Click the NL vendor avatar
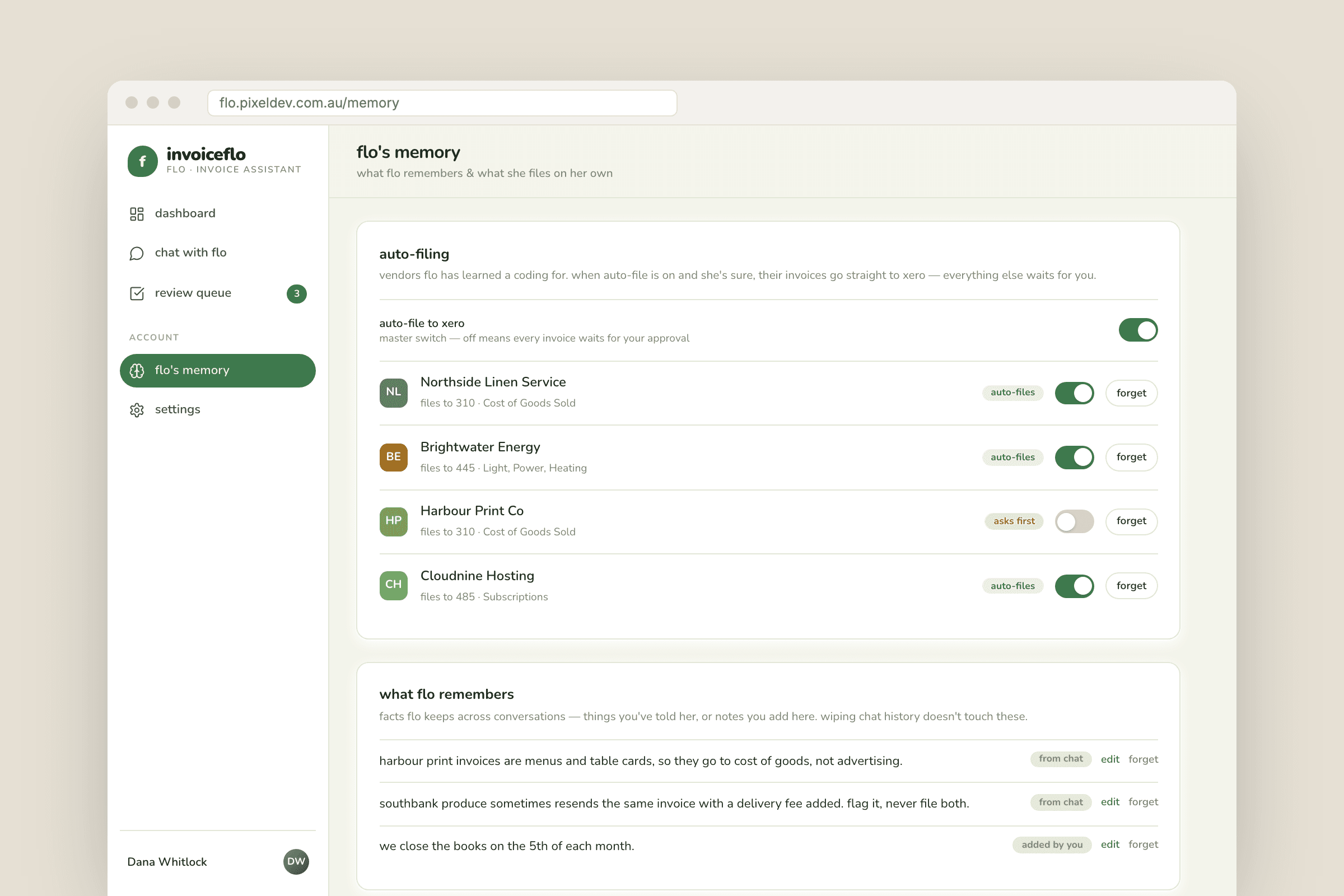This screenshot has height=896, width=1344. coord(393,393)
